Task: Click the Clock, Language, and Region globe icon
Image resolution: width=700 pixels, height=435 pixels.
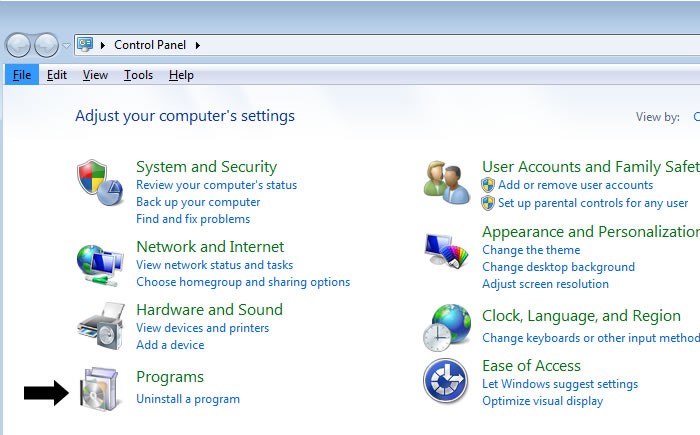Action: (x=447, y=328)
